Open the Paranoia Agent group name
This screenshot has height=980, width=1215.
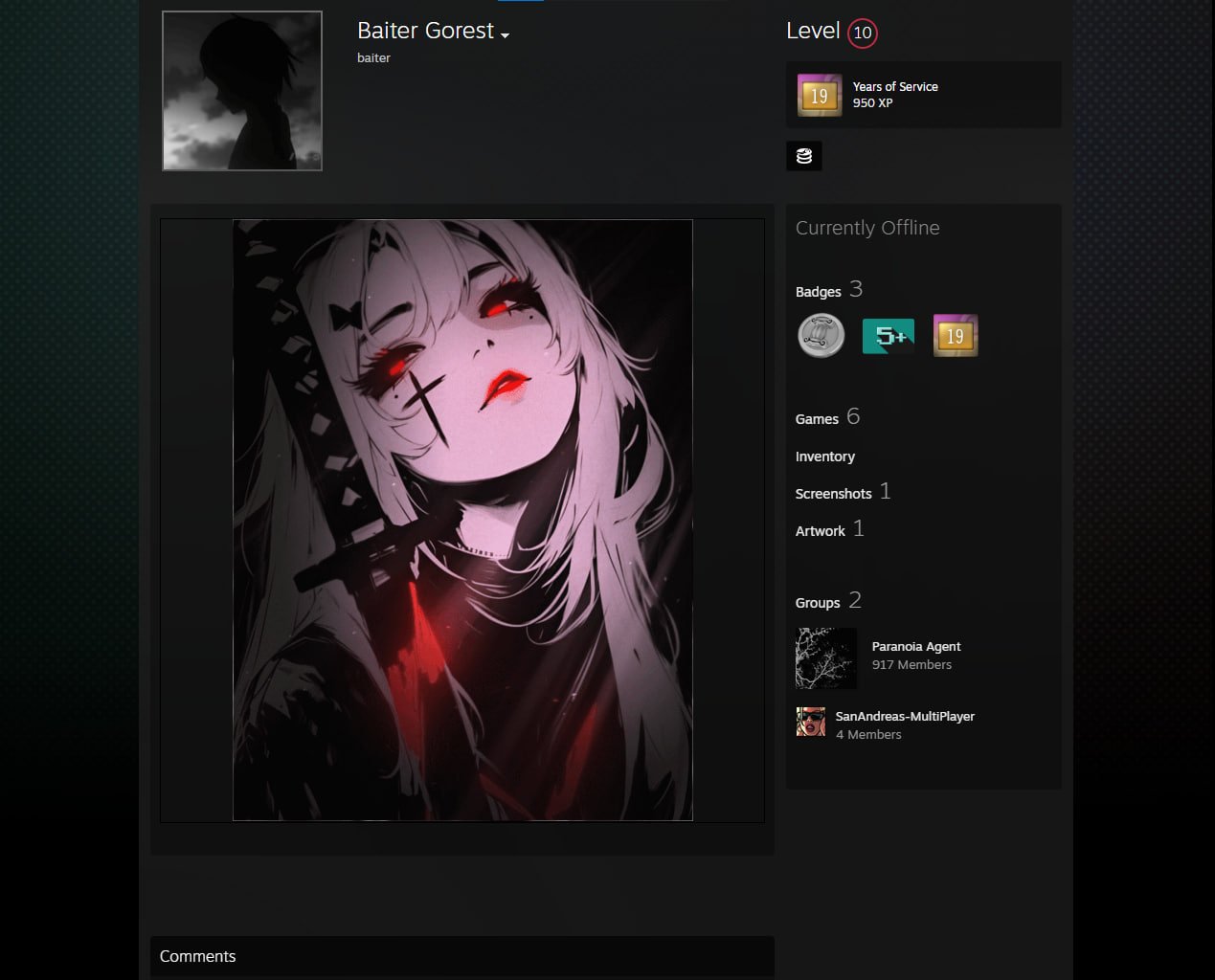(916, 647)
